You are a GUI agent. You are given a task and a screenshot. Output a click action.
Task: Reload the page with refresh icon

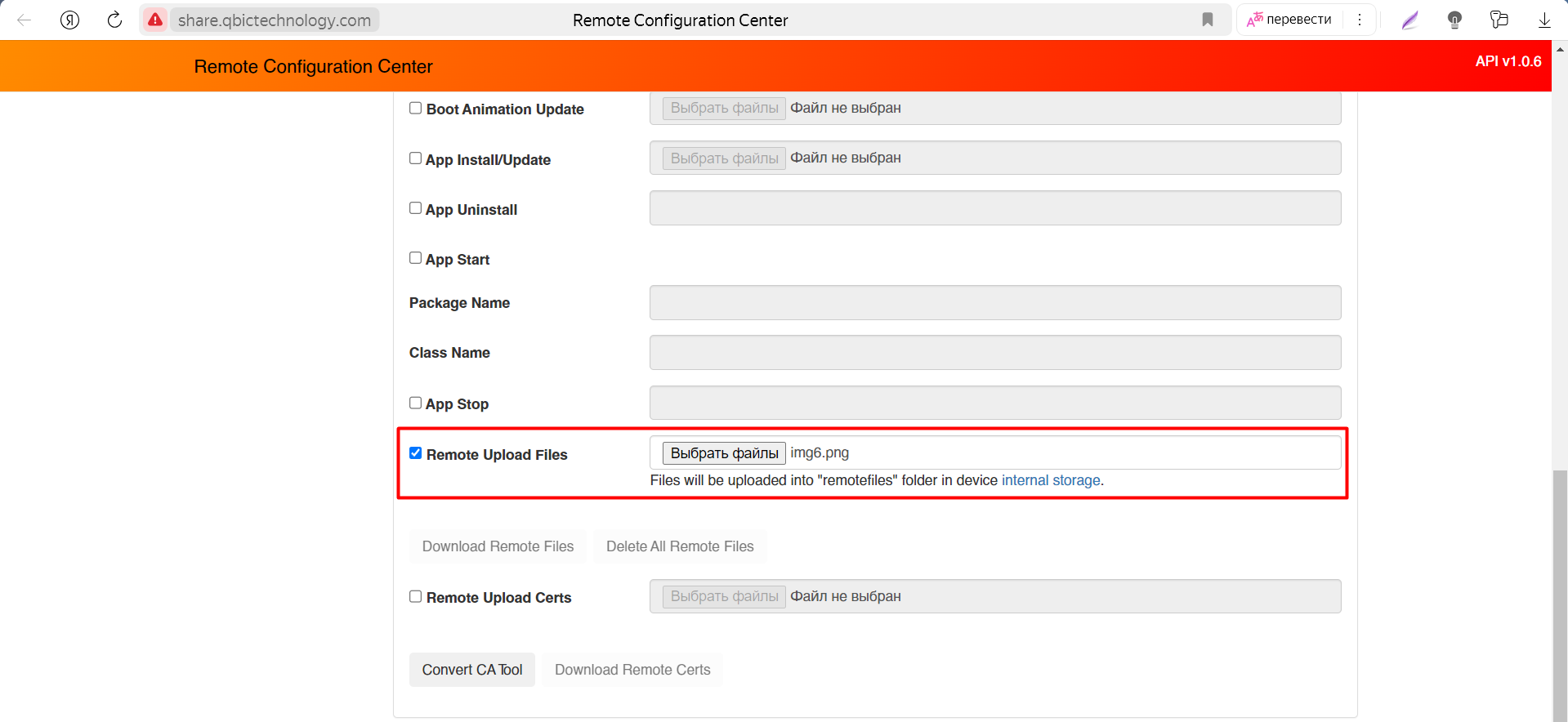coord(115,20)
